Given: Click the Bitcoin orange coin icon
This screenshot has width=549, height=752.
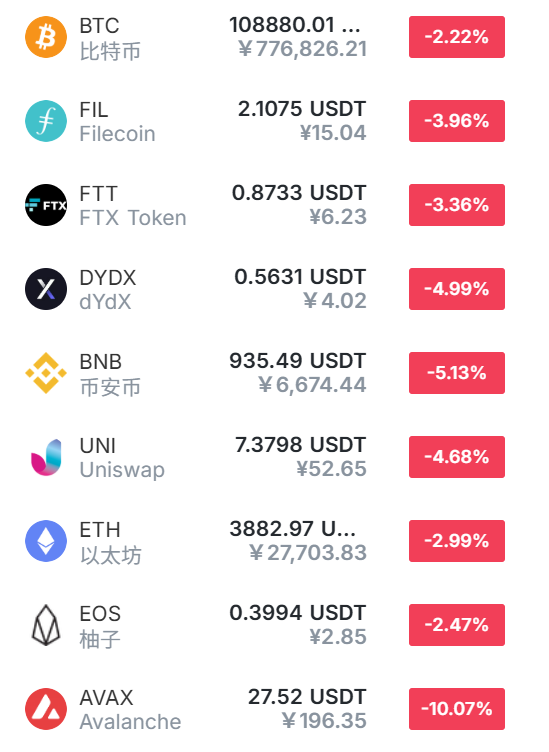Looking at the screenshot, I should coord(46,37).
